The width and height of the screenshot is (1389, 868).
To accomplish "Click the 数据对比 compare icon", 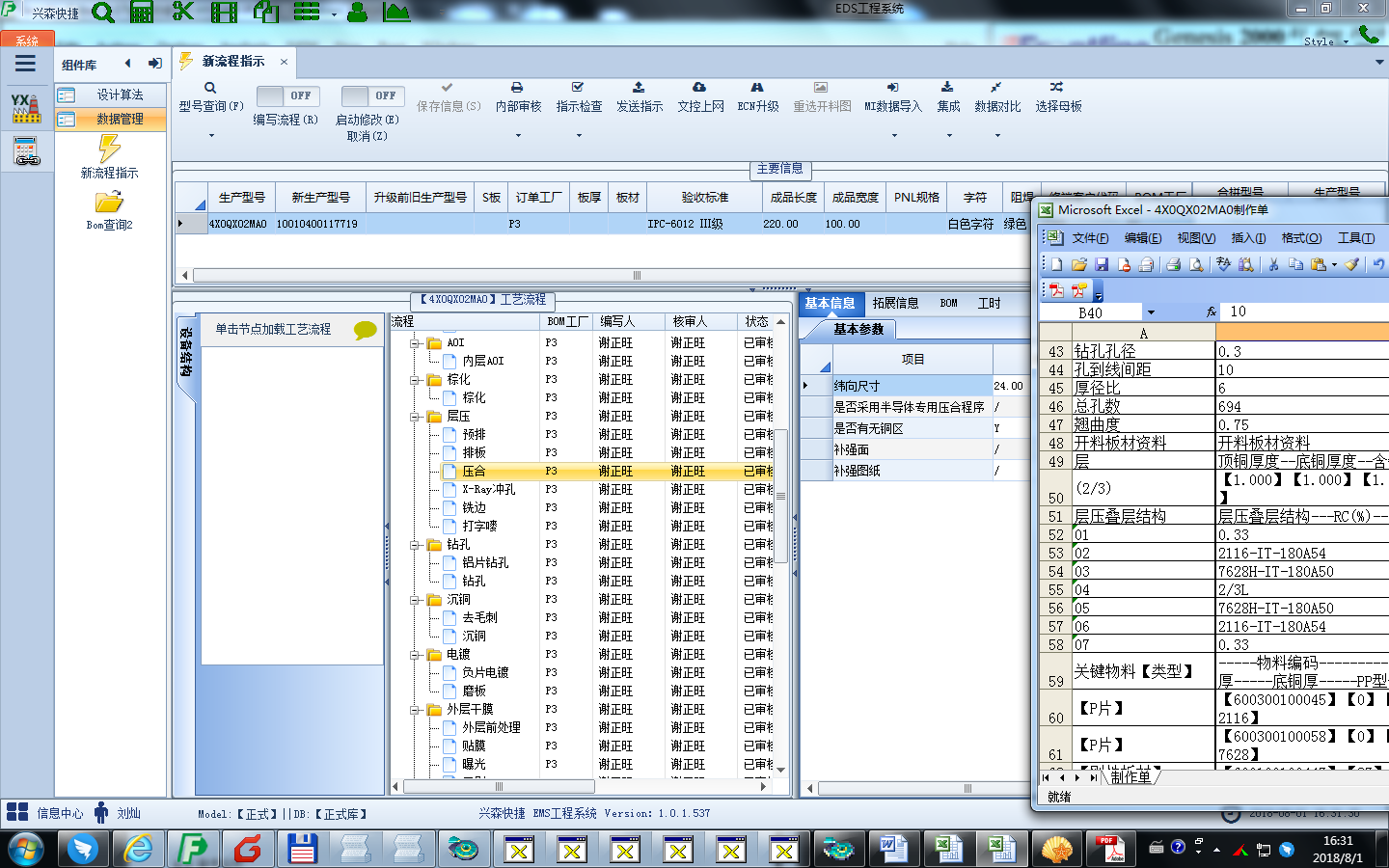I will click(x=995, y=87).
